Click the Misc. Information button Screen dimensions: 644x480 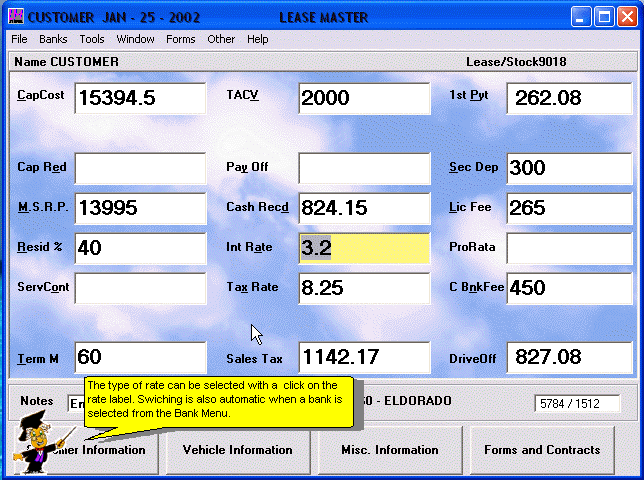click(390, 450)
